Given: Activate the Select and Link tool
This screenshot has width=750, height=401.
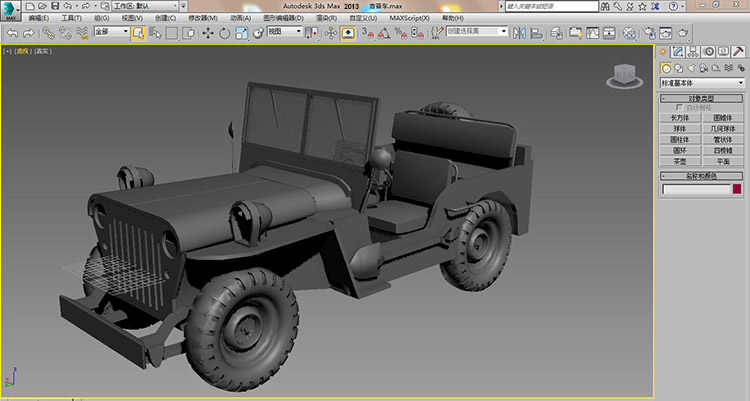Looking at the screenshot, I should (47, 33).
